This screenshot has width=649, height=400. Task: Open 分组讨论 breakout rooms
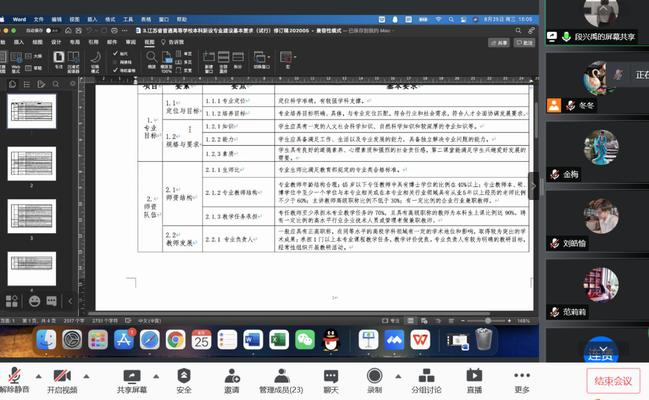(425, 376)
